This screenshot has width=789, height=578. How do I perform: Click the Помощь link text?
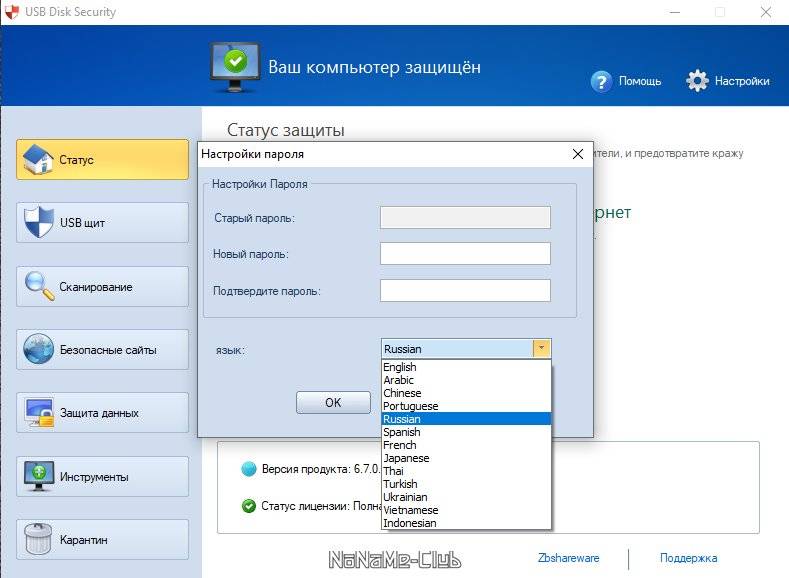click(x=640, y=81)
